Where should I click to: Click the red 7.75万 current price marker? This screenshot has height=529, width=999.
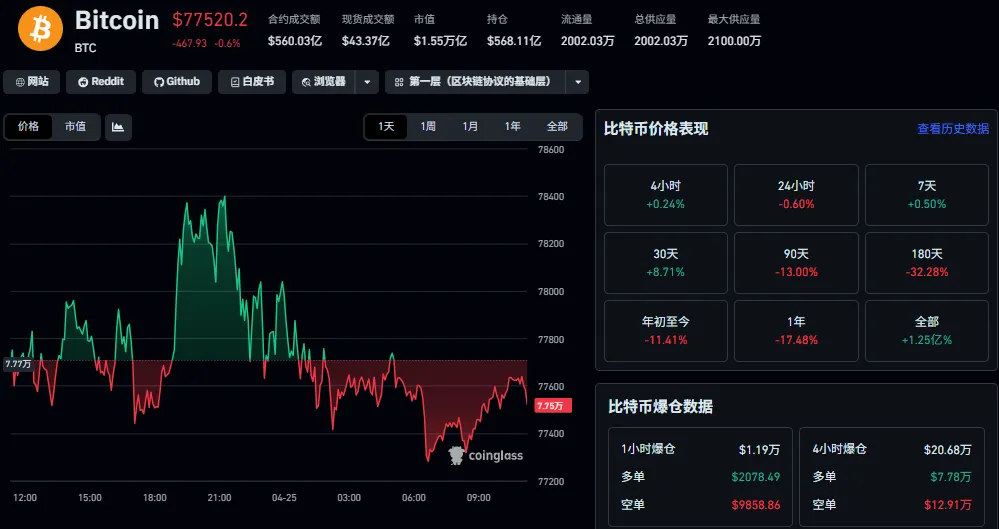click(x=552, y=405)
